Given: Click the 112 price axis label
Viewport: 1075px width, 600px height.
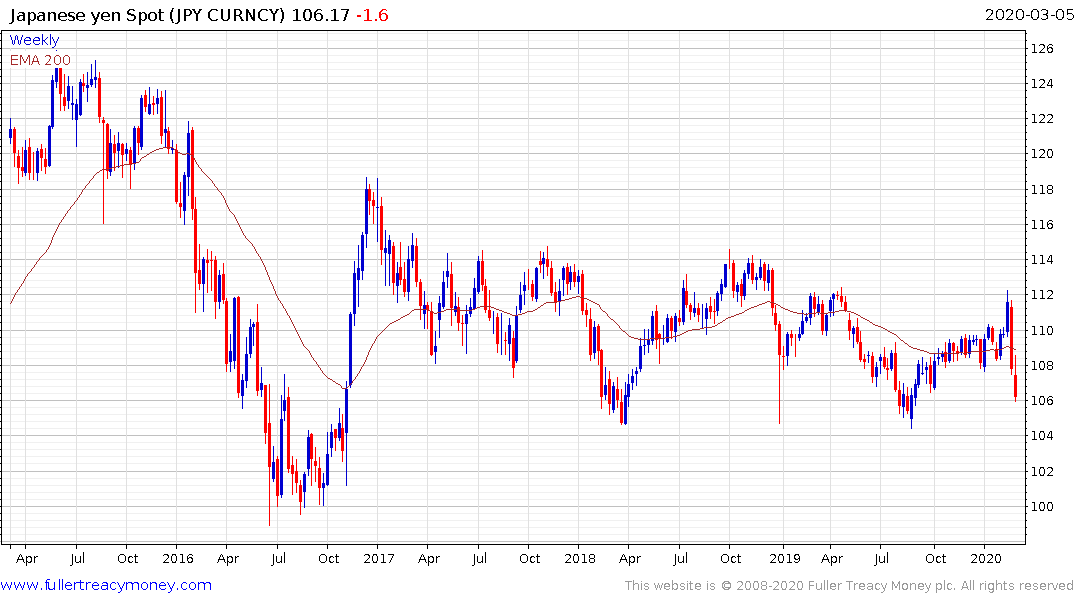Looking at the screenshot, I should pos(1042,295).
